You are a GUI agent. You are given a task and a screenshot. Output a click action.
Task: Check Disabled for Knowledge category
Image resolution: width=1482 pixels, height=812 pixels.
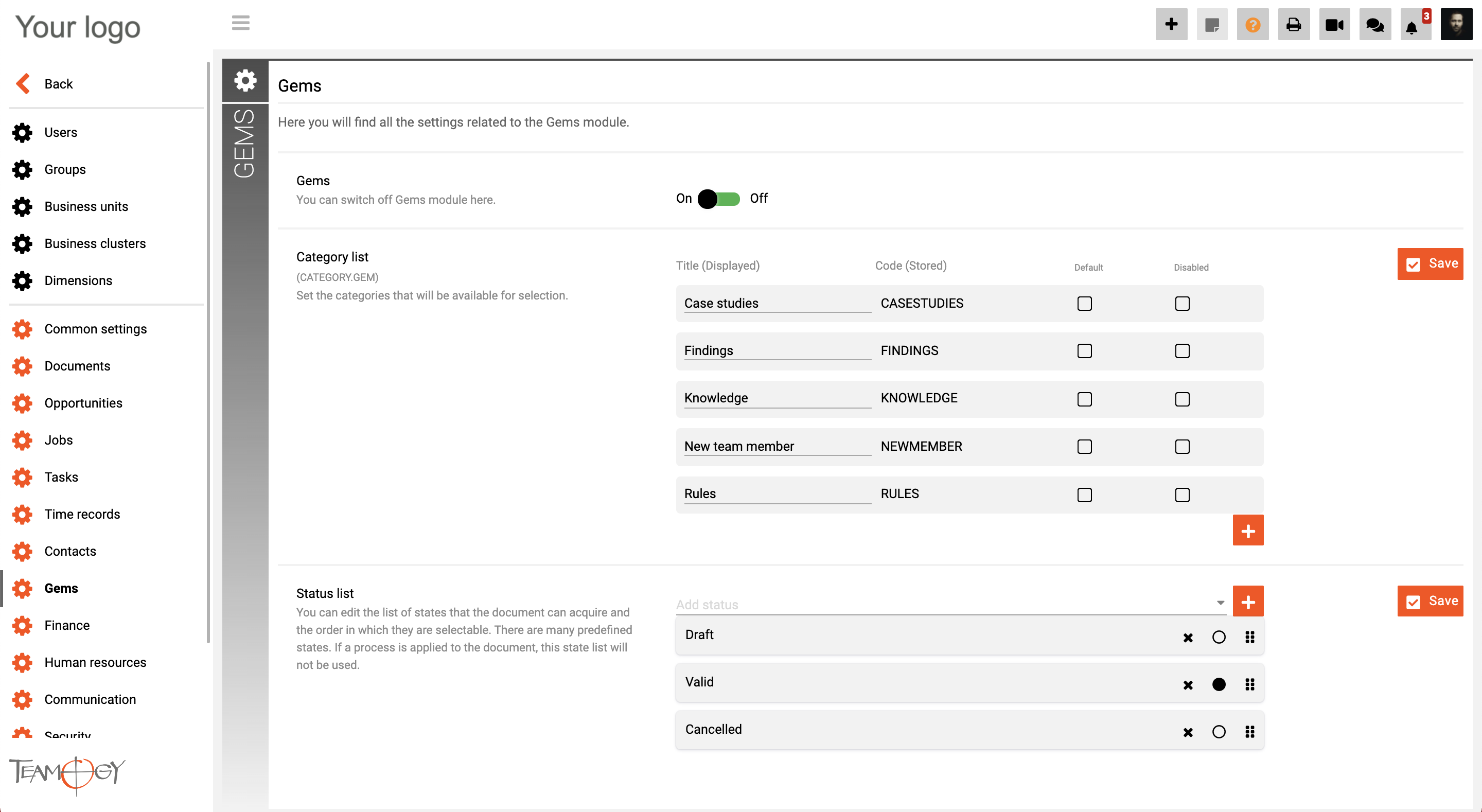pos(1183,399)
